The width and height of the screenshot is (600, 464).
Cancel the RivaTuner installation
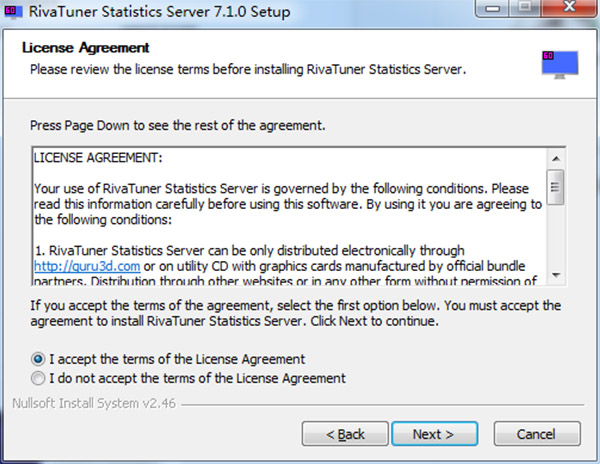(x=537, y=434)
